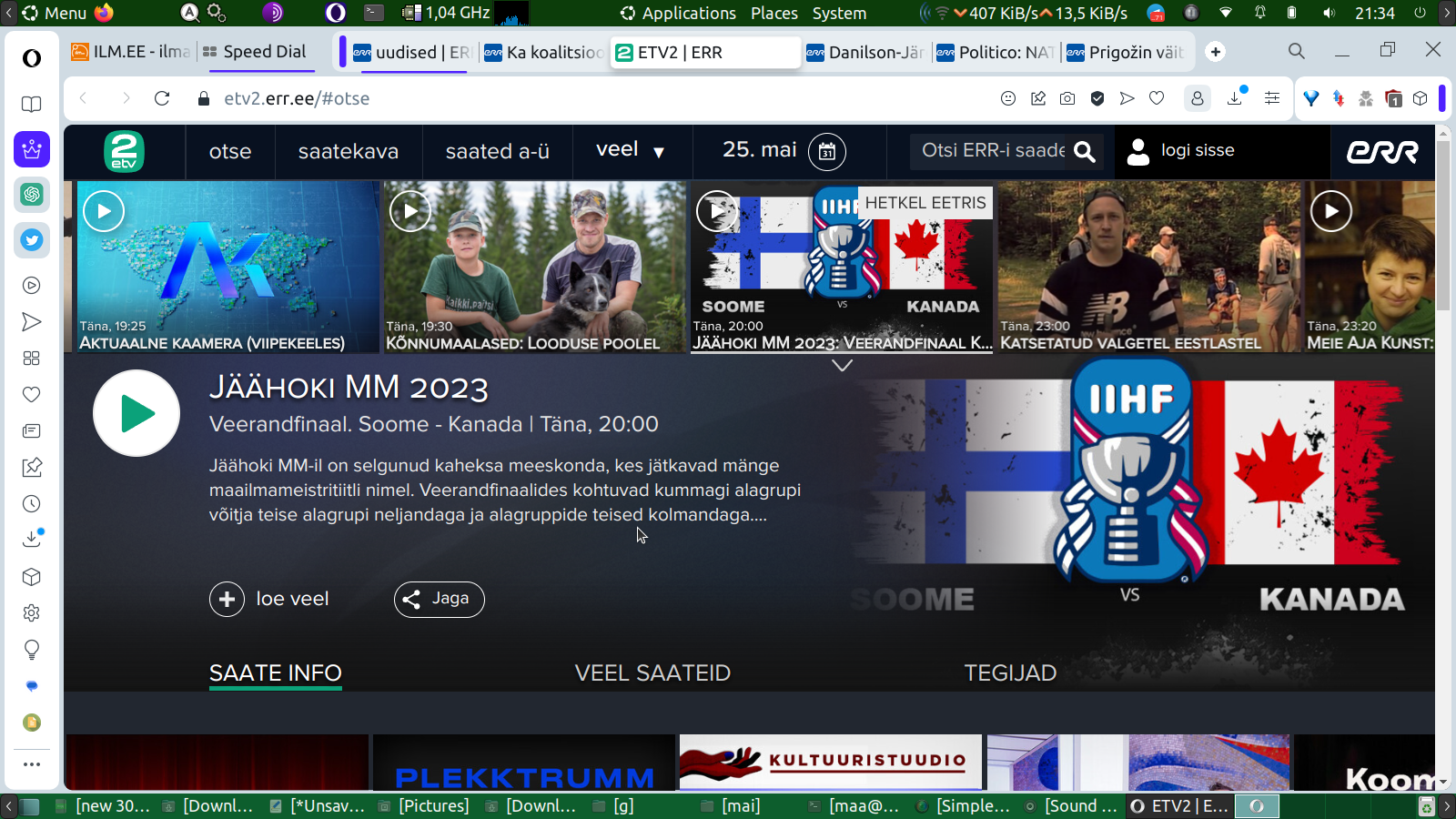The width and height of the screenshot is (1456, 819).
Task: Switch to the 'uudised | ERR' browser tab
Action: [x=410, y=52]
